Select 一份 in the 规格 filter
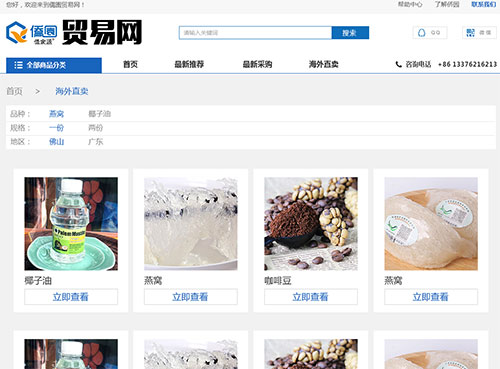Viewport: 500px width, 369px height. pos(56,128)
